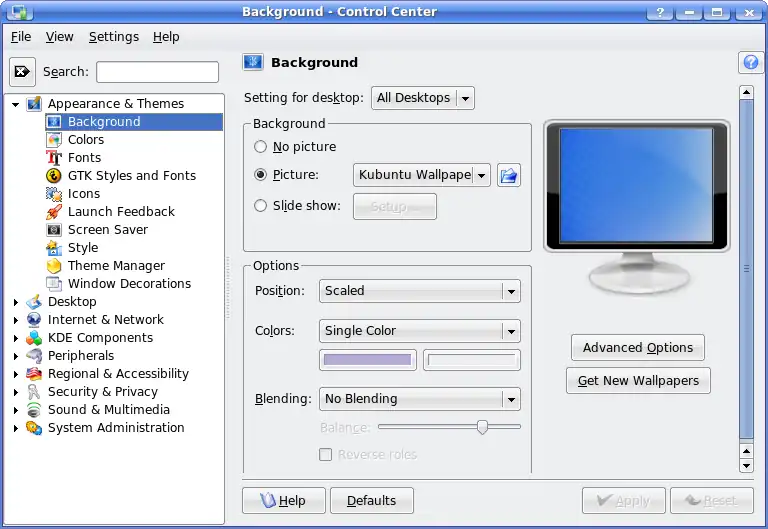
Task: Open the View menu
Action: coord(60,37)
